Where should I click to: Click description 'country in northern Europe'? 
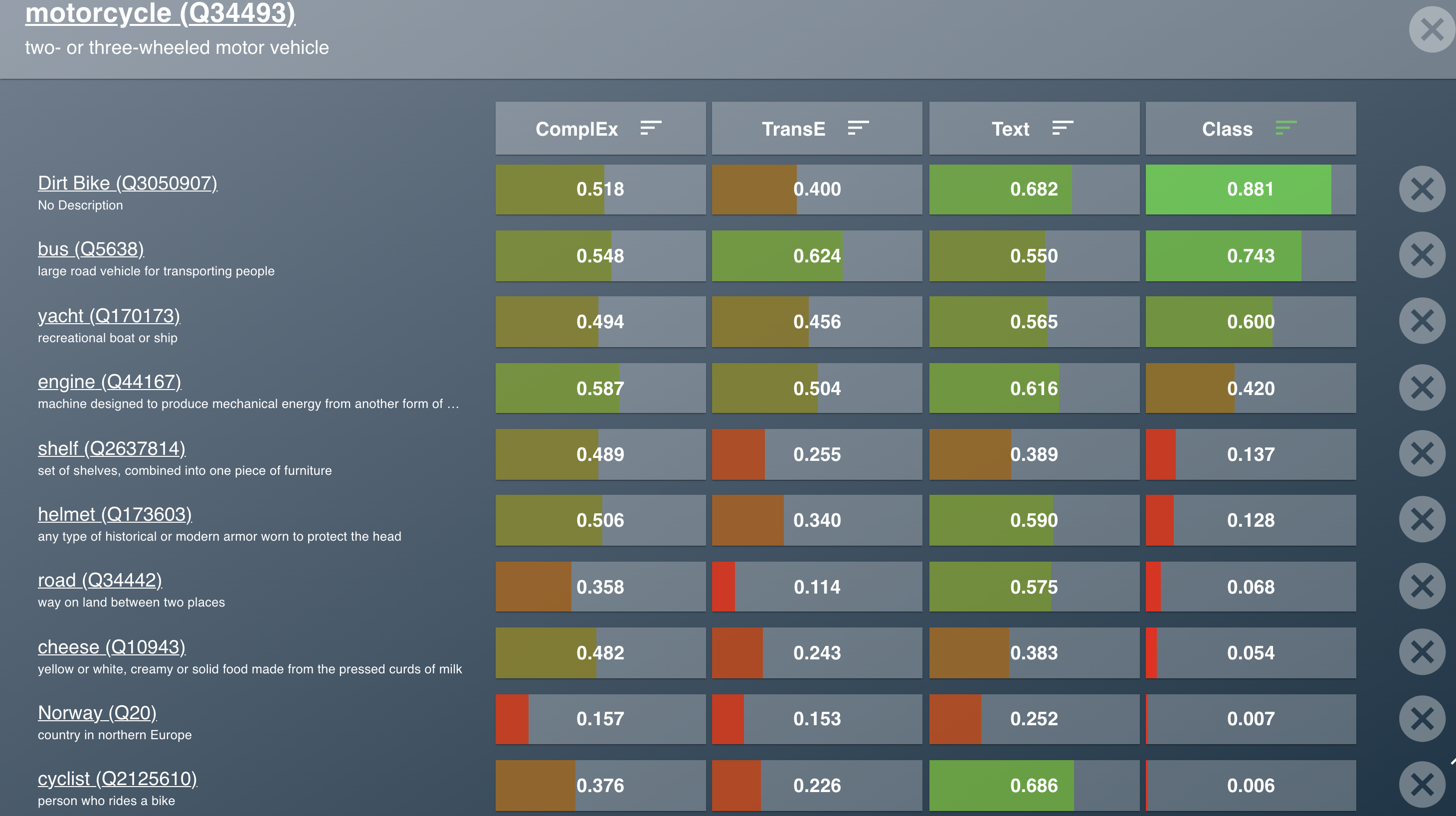[115, 735]
